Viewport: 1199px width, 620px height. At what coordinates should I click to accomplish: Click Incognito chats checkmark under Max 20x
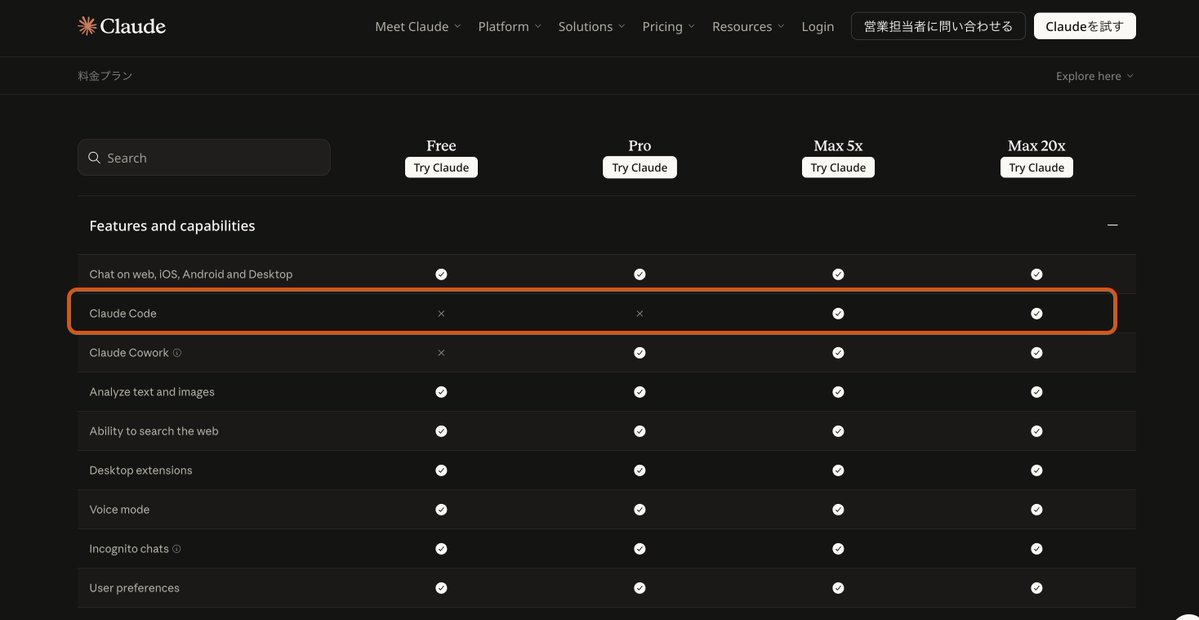click(x=1036, y=549)
